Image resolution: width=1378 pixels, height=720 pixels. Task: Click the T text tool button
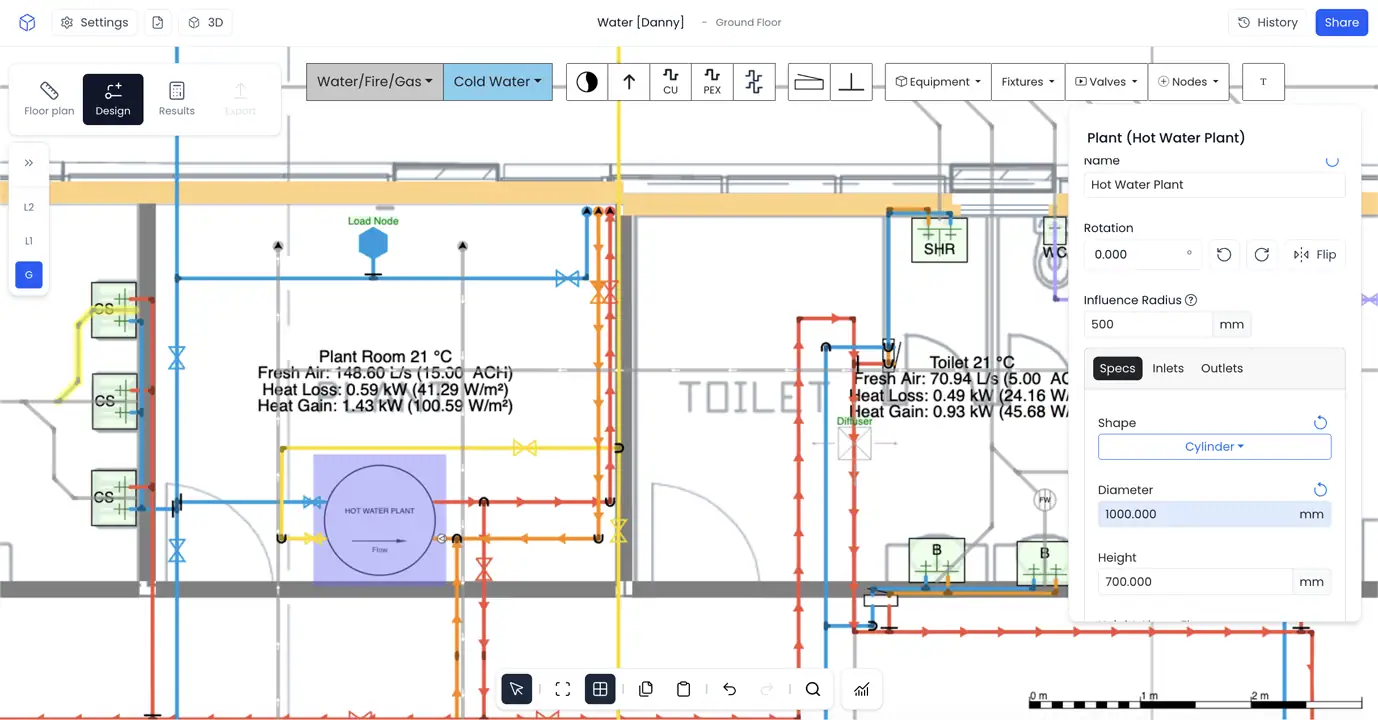(1263, 82)
